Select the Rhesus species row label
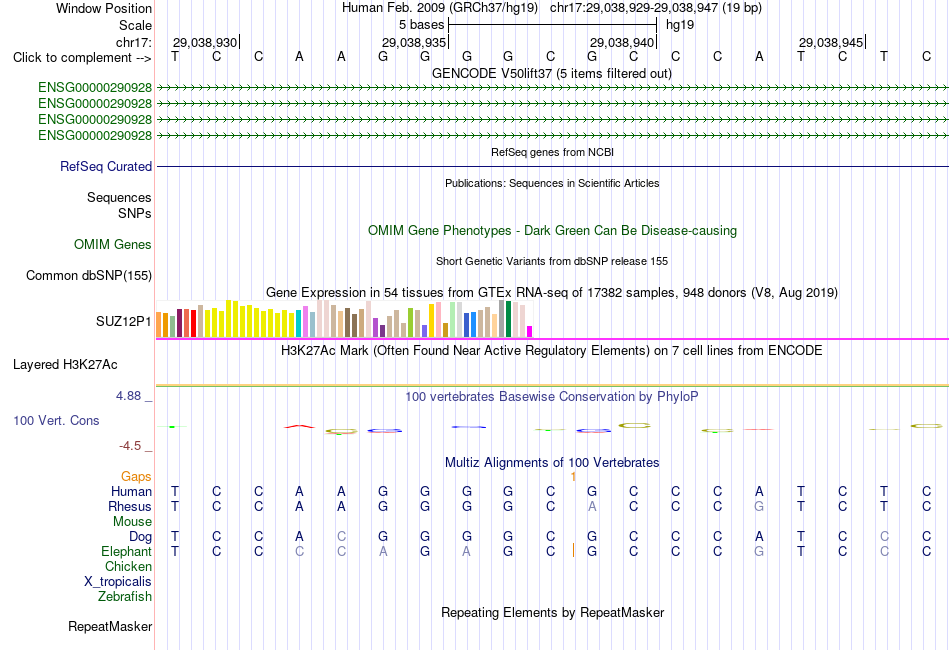 point(130,506)
